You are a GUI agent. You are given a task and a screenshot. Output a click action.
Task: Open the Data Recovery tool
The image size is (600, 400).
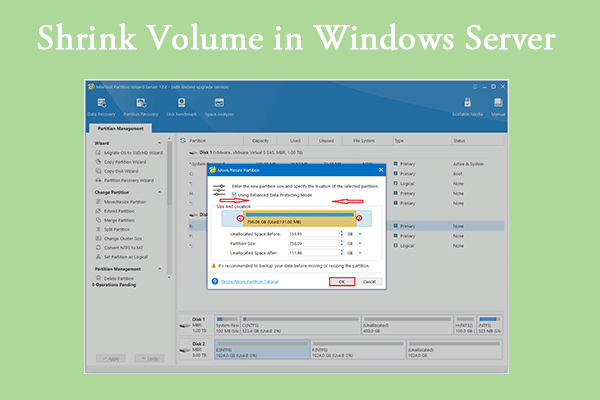[x=101, y=107]
